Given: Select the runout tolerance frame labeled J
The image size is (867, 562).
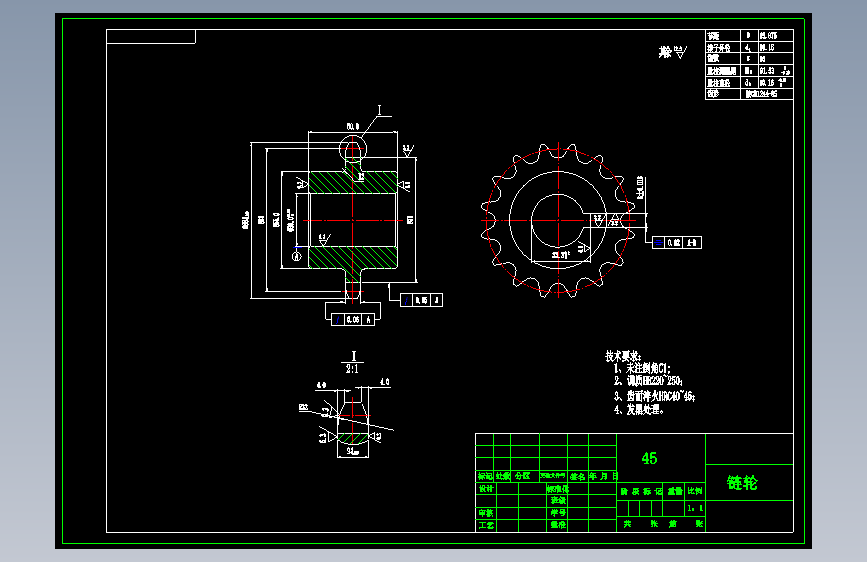Looking at the screenshot, I should (421, 300).
